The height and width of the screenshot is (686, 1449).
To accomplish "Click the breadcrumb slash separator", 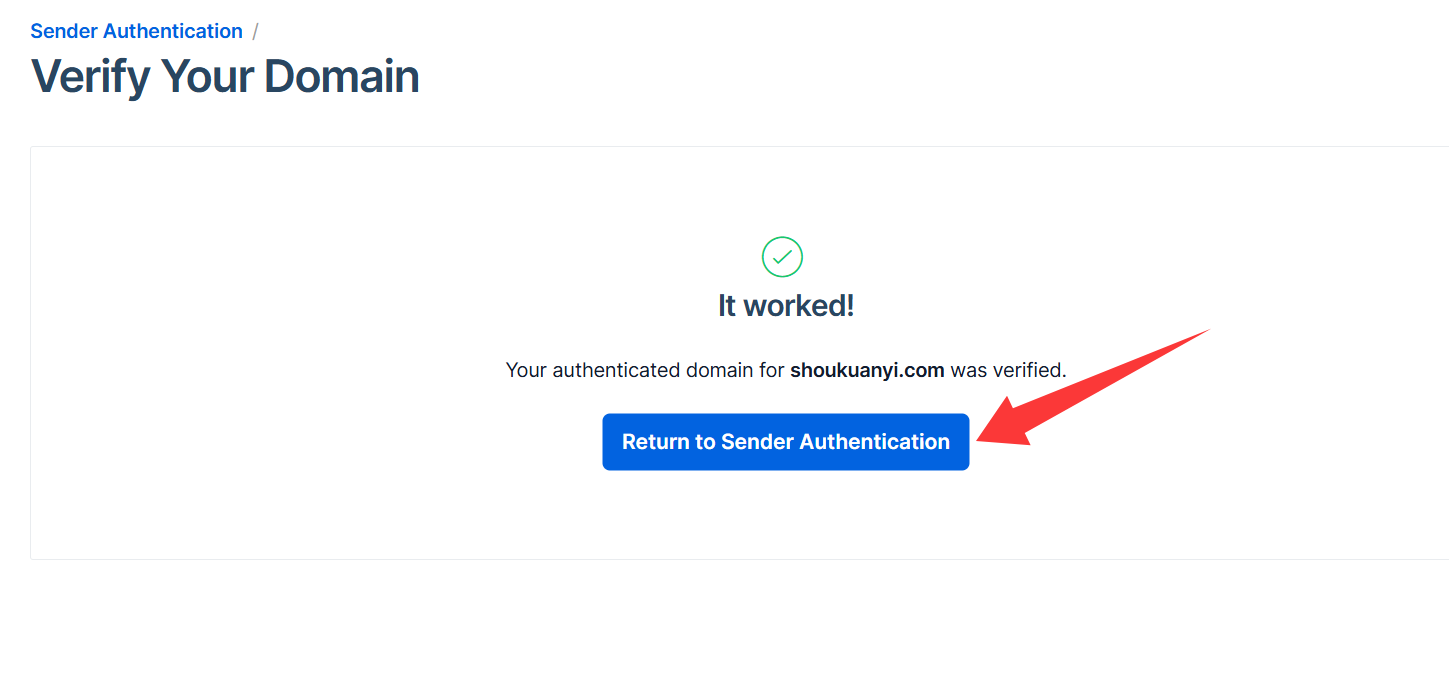I will 255,31.
